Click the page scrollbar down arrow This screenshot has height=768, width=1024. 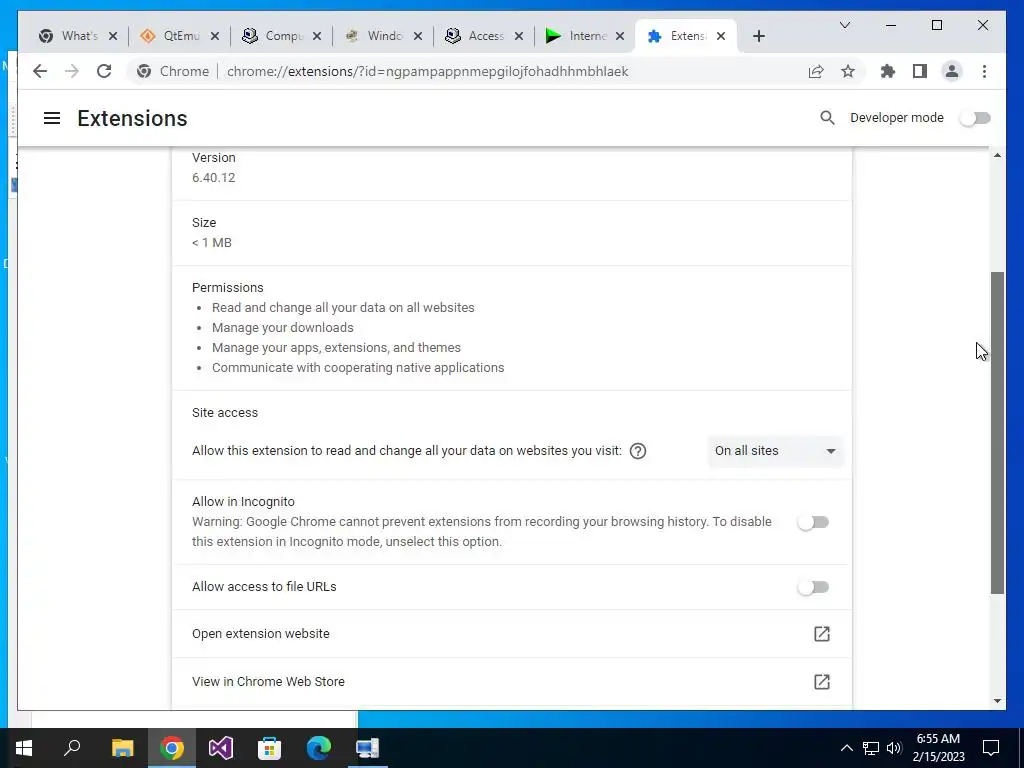997,701
